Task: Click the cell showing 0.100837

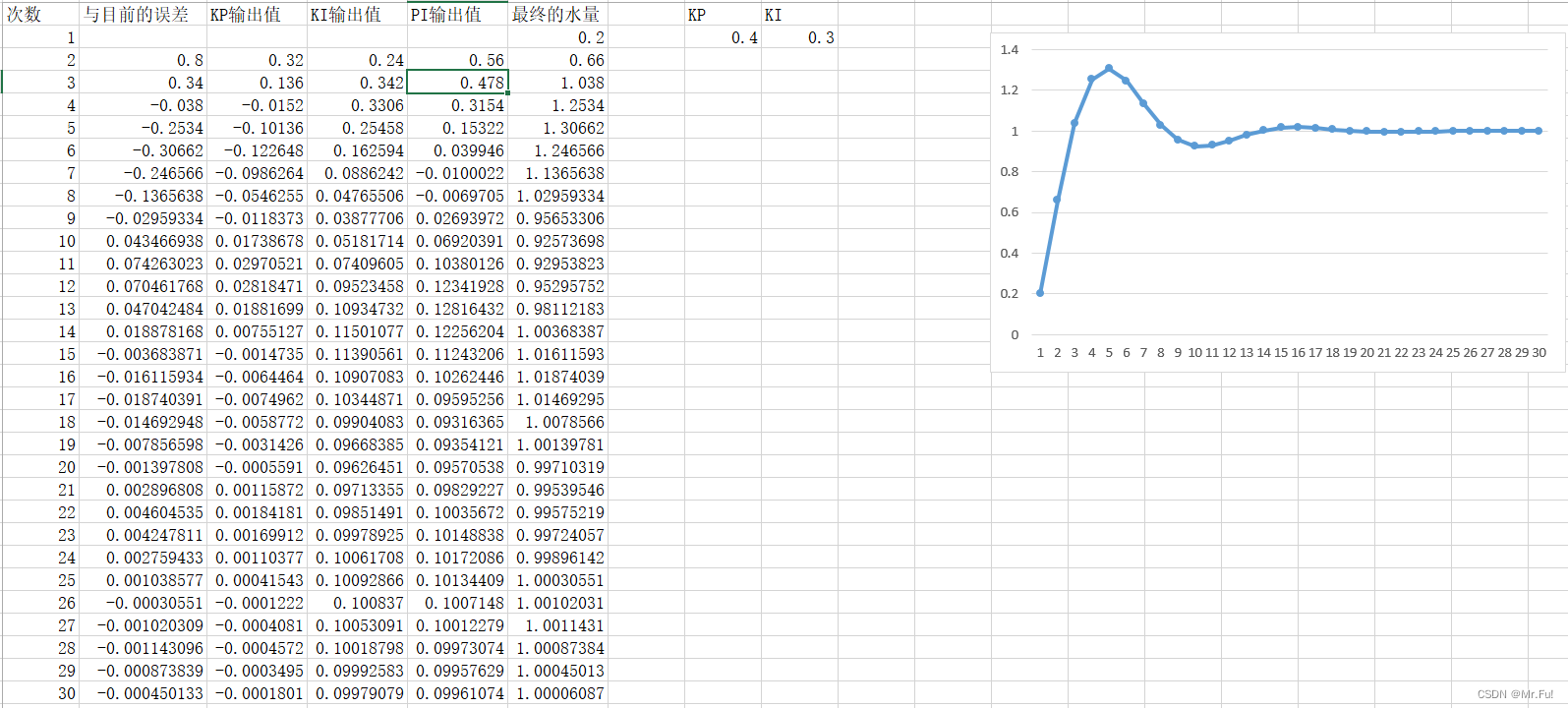Action: click(x=357, y=603)
